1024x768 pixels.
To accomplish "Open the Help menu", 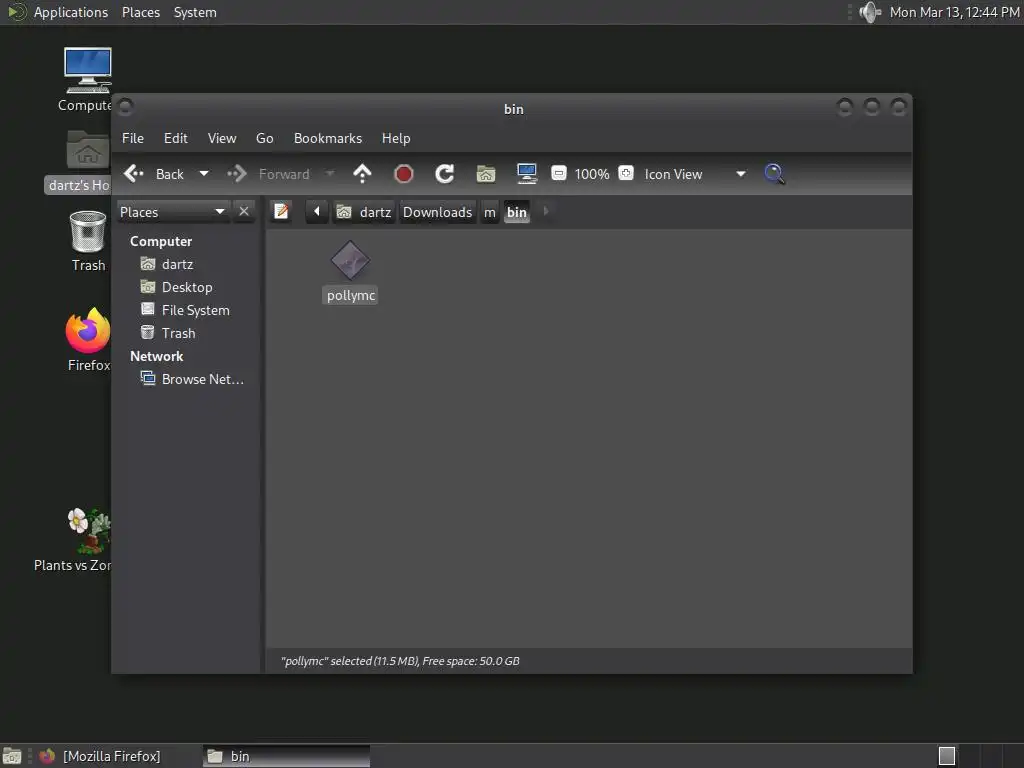I will coord(396,138).
